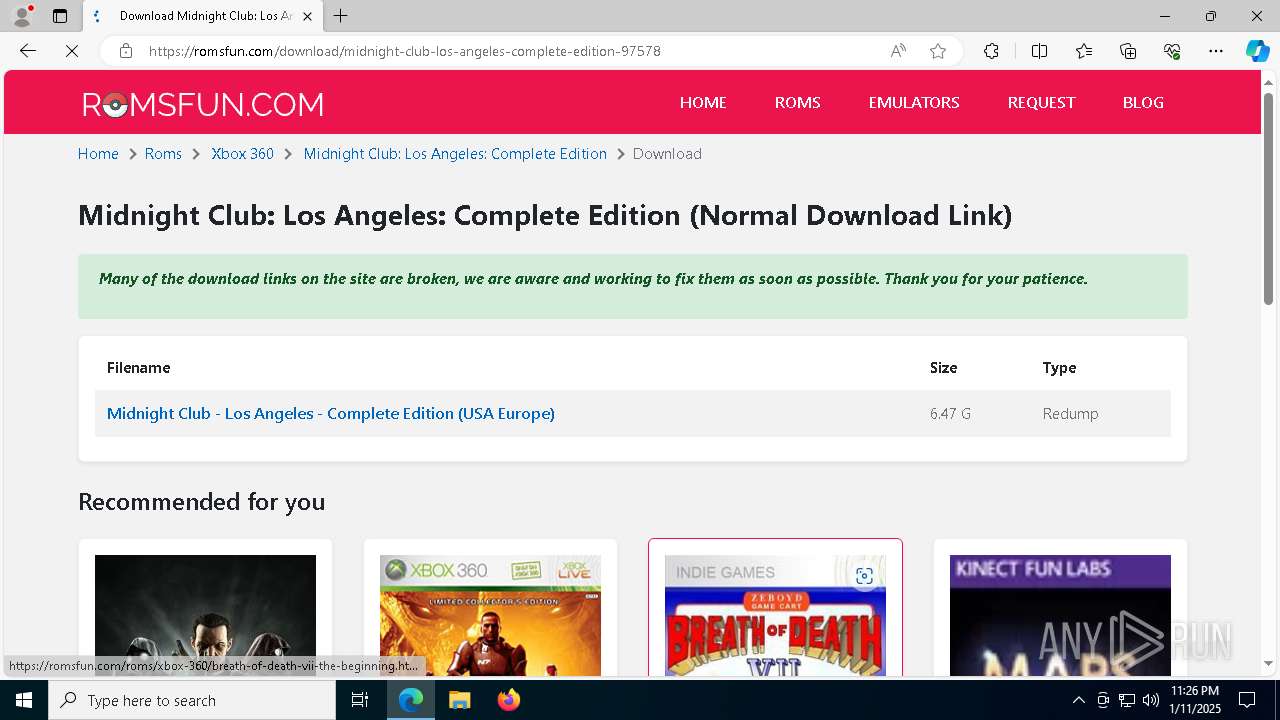1280x720 pixels.
Task: Click the page title heading
Action: [545, 215]
